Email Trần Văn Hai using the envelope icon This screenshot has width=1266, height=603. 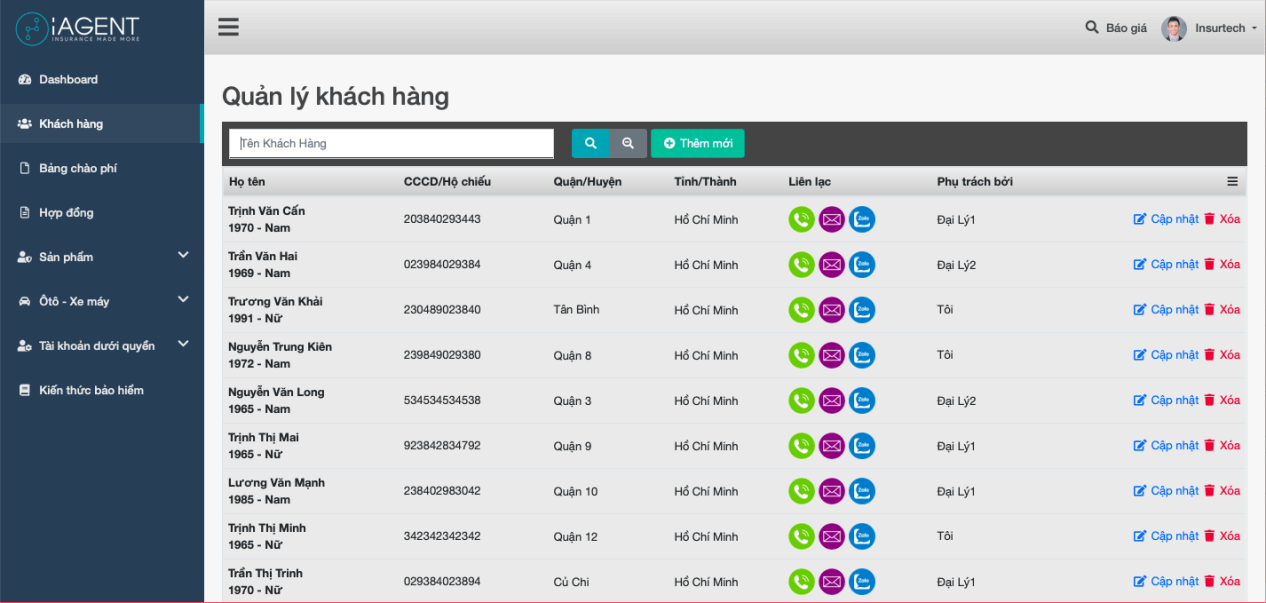click(x=832, y=265)
